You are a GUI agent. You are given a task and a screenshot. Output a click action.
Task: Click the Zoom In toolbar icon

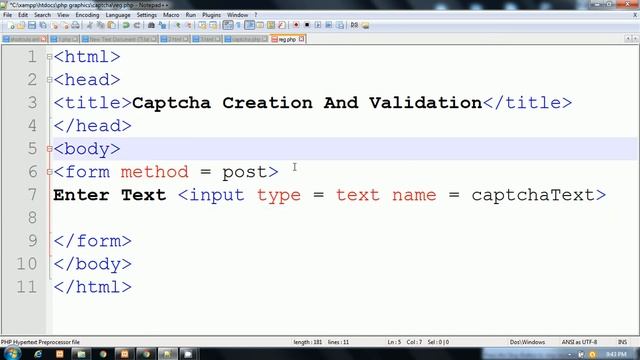tap(178, 25)
